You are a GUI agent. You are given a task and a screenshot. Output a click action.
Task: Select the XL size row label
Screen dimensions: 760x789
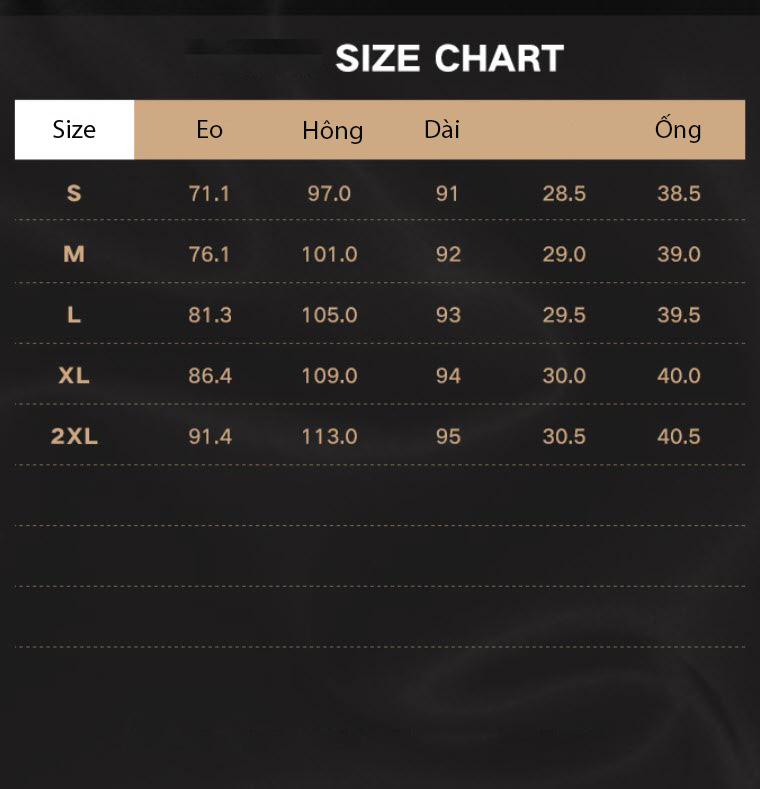click(x=74, y=375)
